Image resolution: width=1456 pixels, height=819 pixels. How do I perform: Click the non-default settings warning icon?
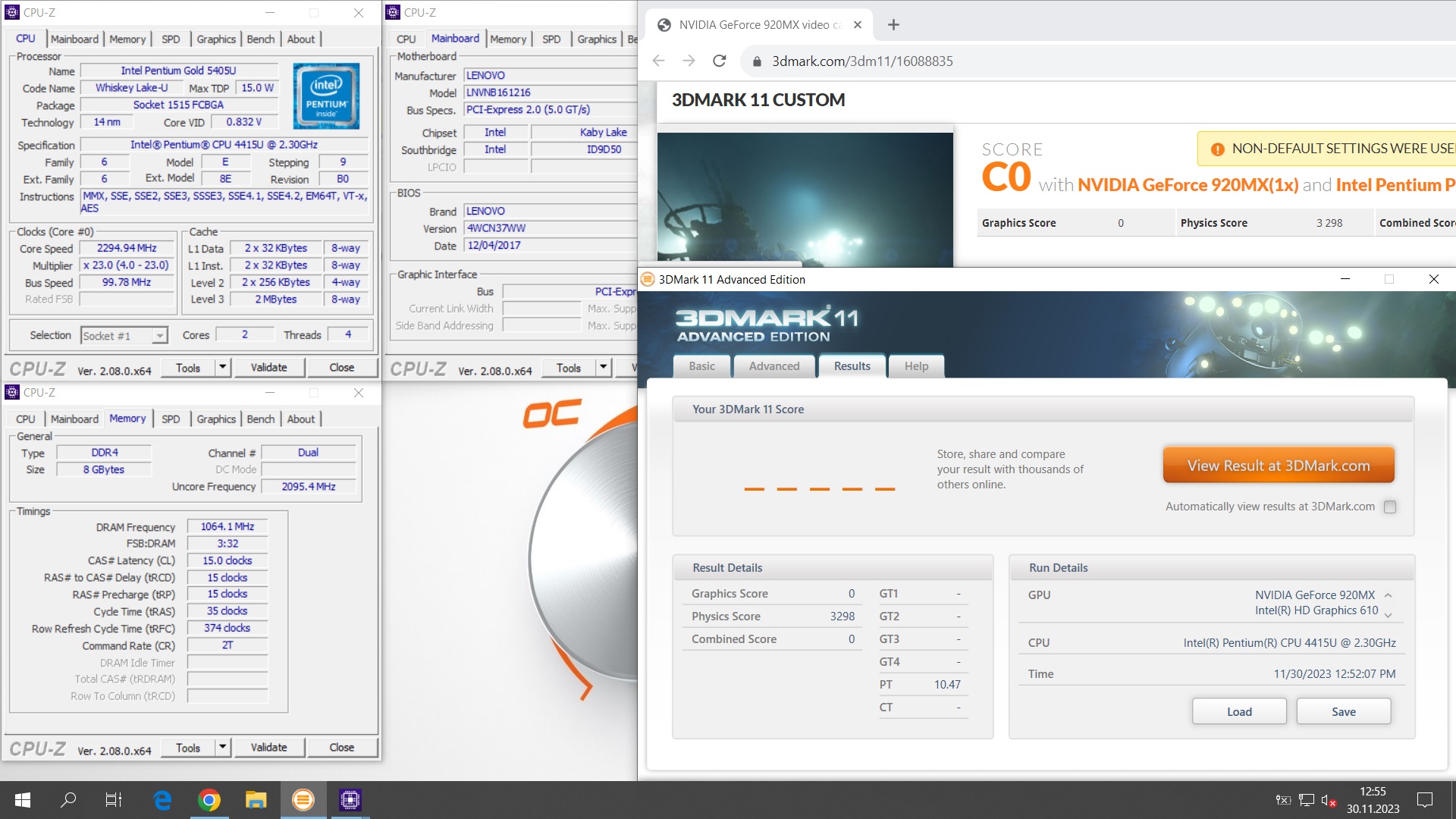click(x=1217, y=149)
